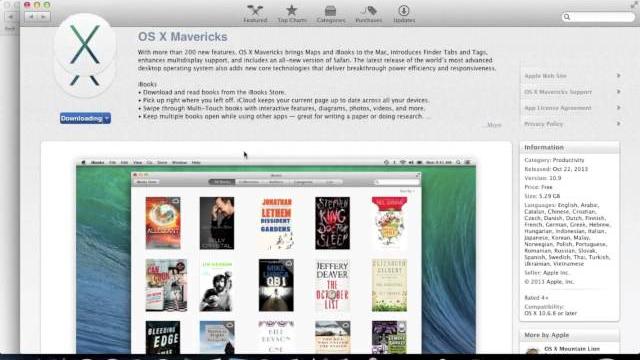The width and height of the screenshot is (640, 360).
Task: Click the Price: Free text
Action: click(x=538, y=187)
